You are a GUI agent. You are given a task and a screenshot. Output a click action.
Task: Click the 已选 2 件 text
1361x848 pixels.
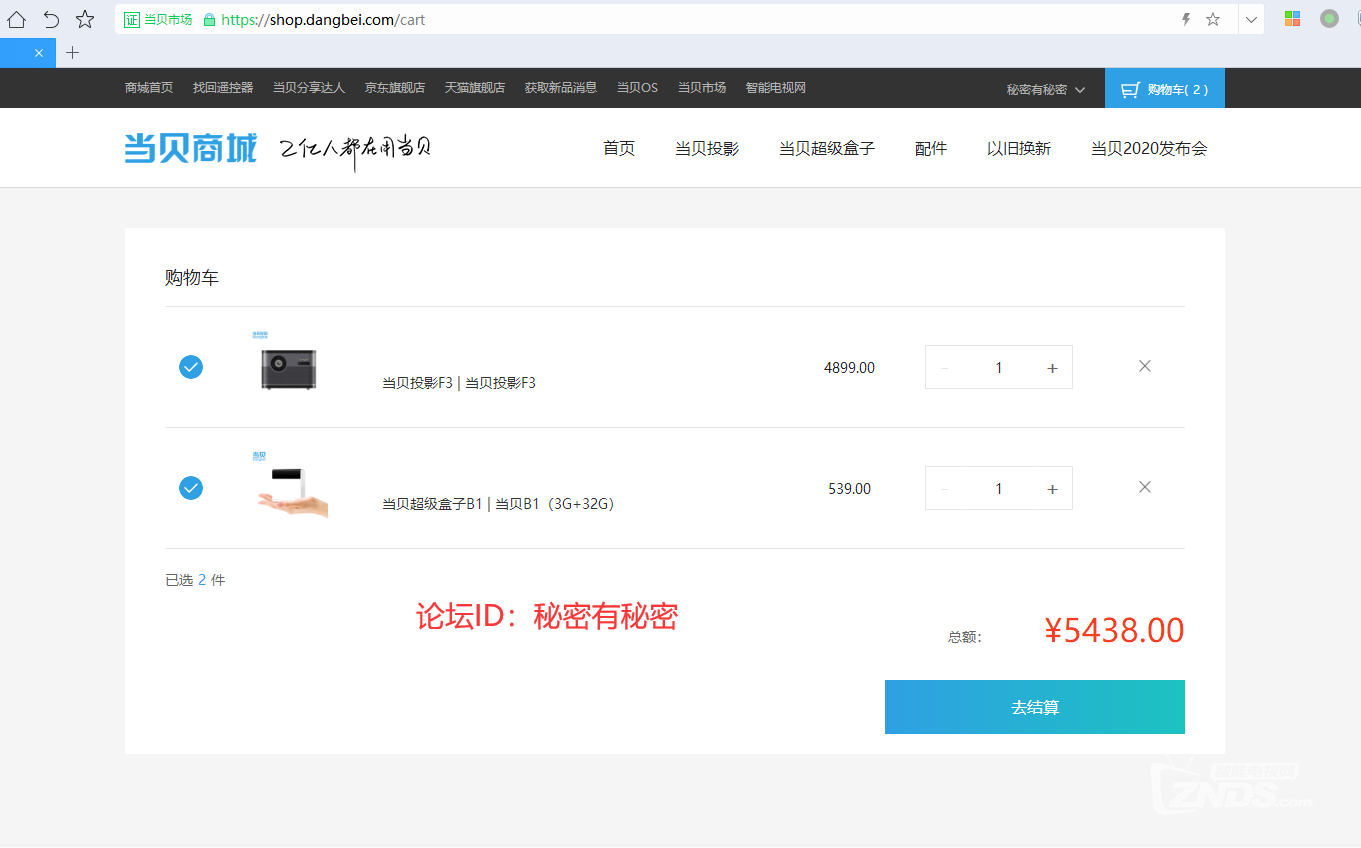[x=195, y=580]
